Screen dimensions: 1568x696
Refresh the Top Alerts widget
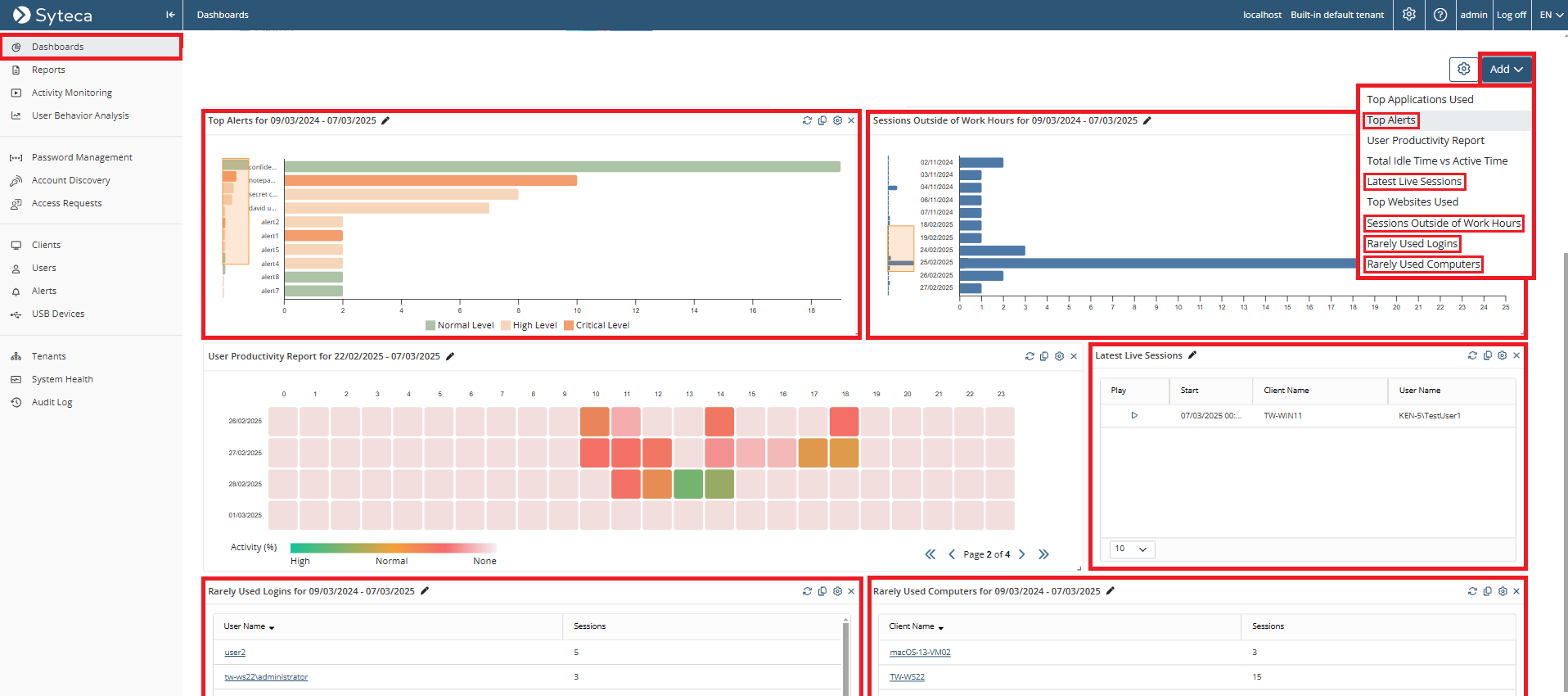point(807,120)
